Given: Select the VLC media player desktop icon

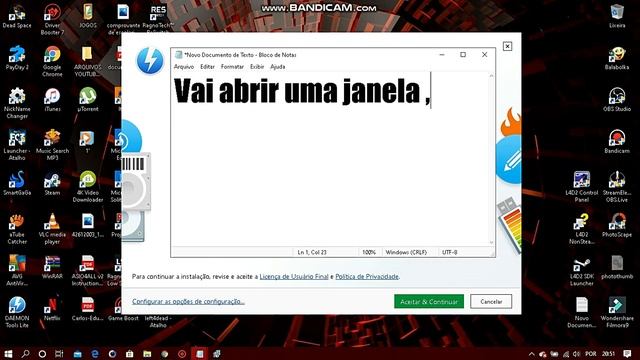Looking at the screenshot, I should [52, 229].
